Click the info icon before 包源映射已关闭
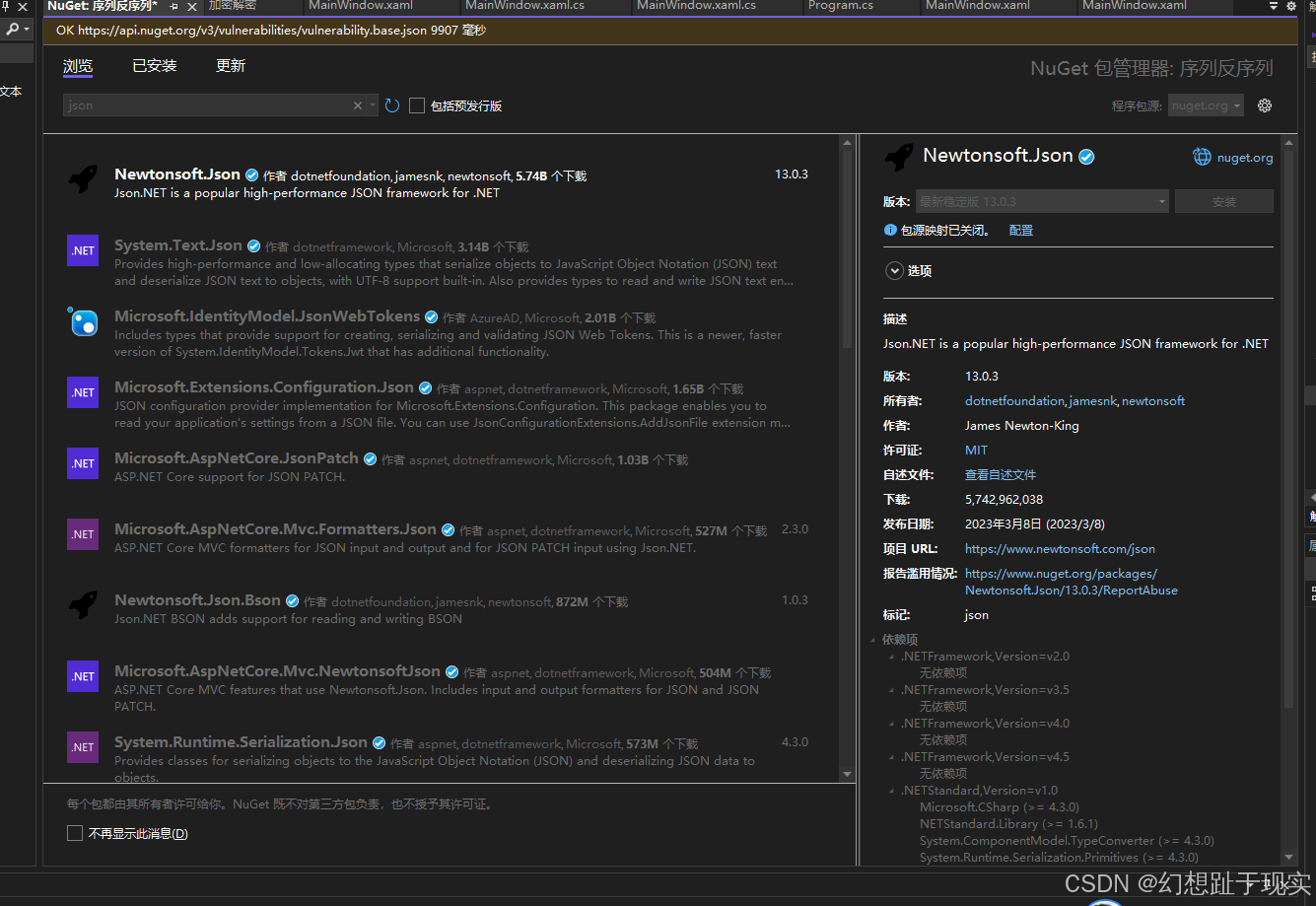This screenshot has width=1316, height=906. click(x=890, y=230)
